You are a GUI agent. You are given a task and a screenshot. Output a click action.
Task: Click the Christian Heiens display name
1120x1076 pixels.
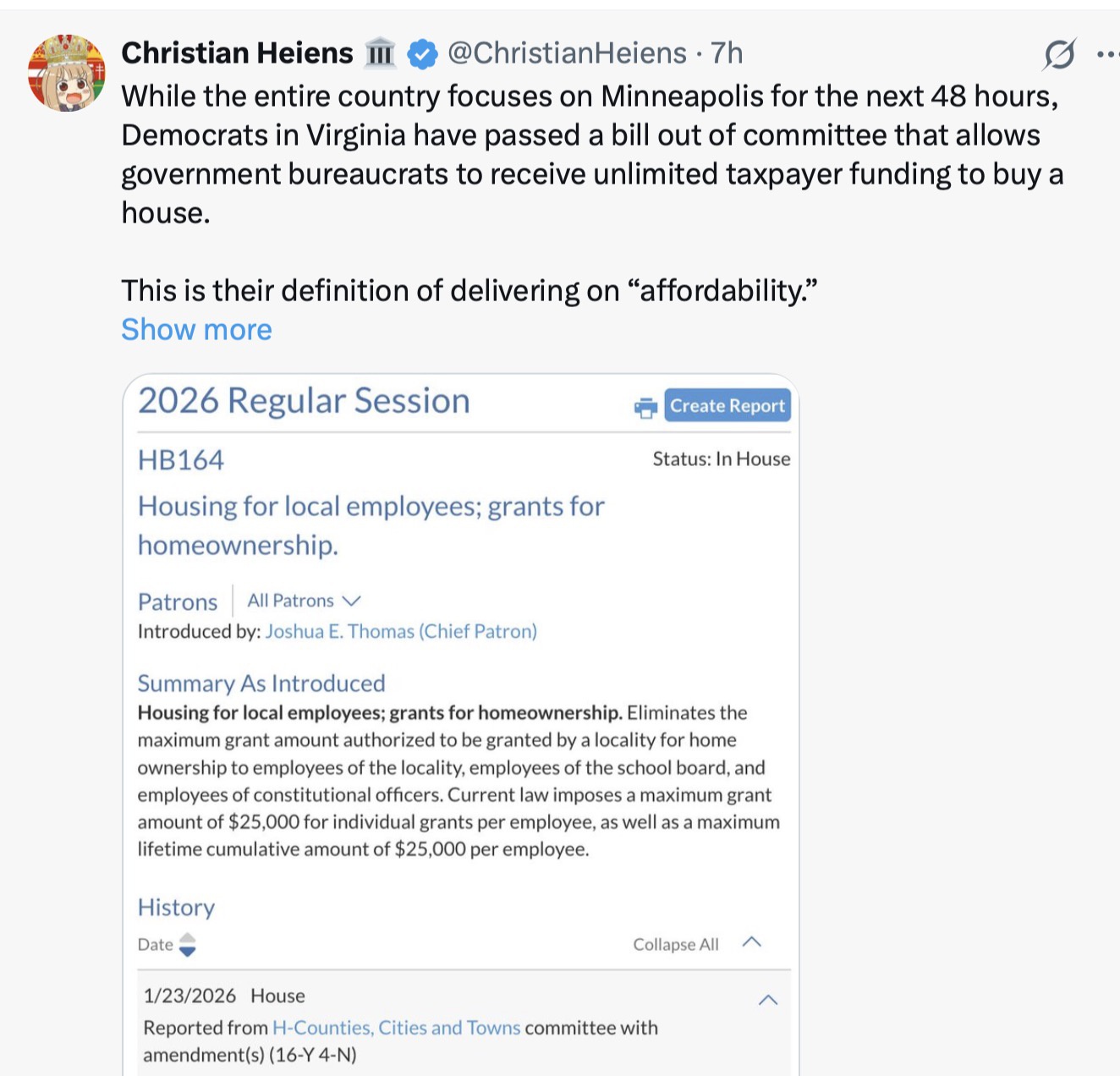[x=237, y=53]
